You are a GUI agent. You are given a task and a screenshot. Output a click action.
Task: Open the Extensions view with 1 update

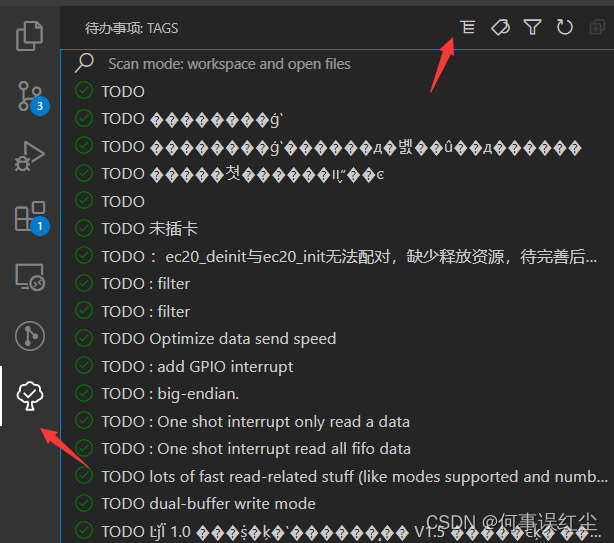coord(31,217)
